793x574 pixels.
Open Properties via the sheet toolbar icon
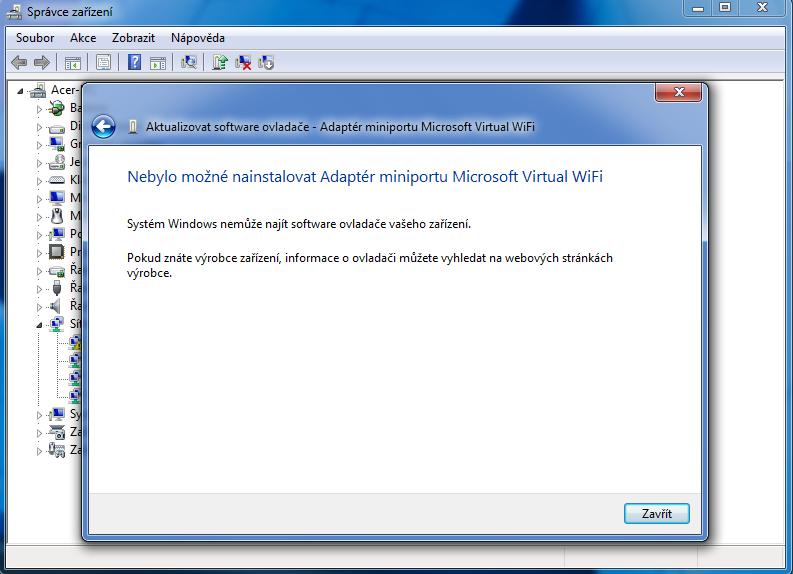(x=103, y=63)
